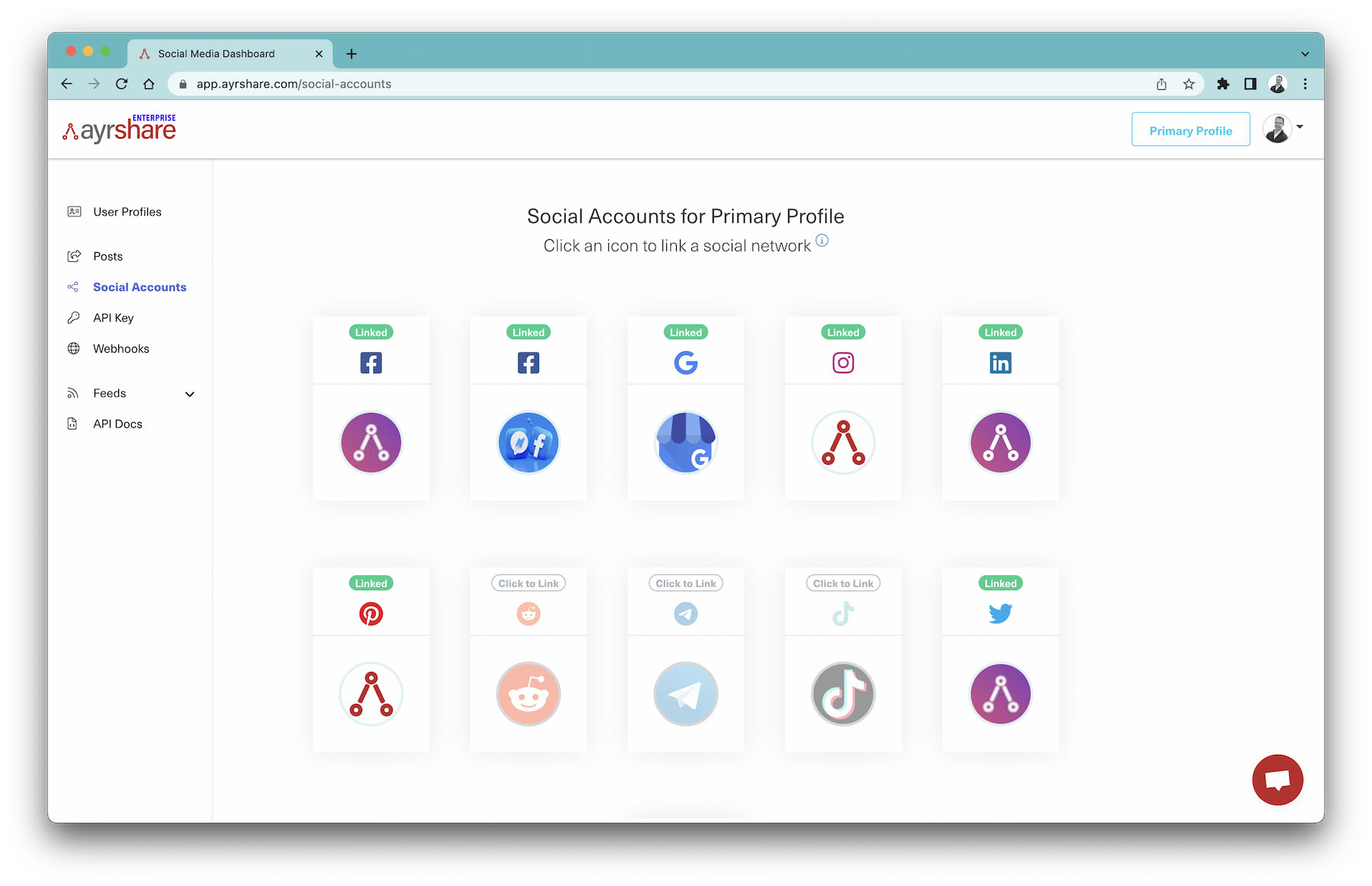
Task: Switch to the User Profiles section
Action: pyautogui.click(x=127, y=212)
